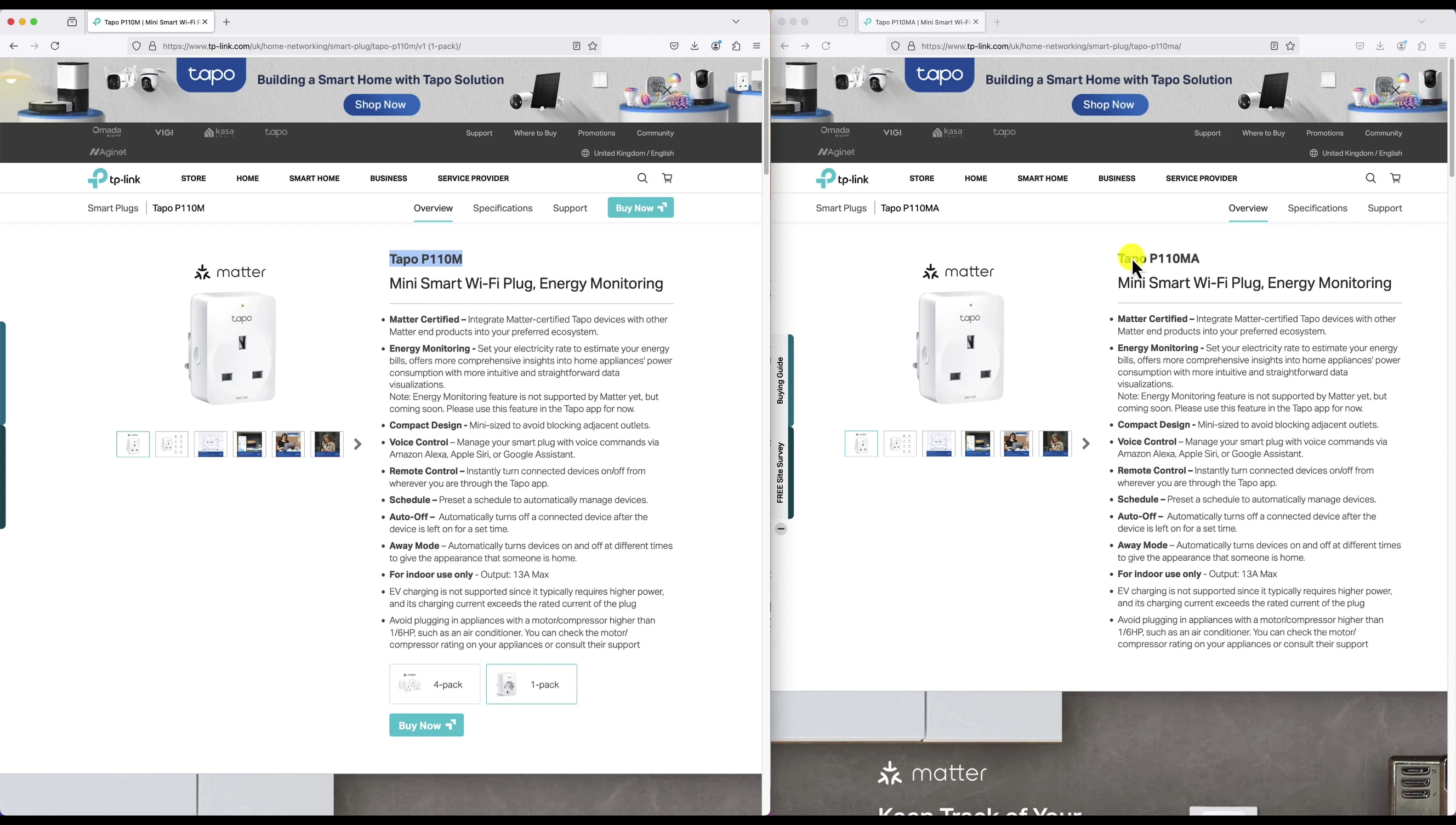This screenshot has height=825, width=1456.
Task: Switch to Support tab on P110M page
Action: 570,208
